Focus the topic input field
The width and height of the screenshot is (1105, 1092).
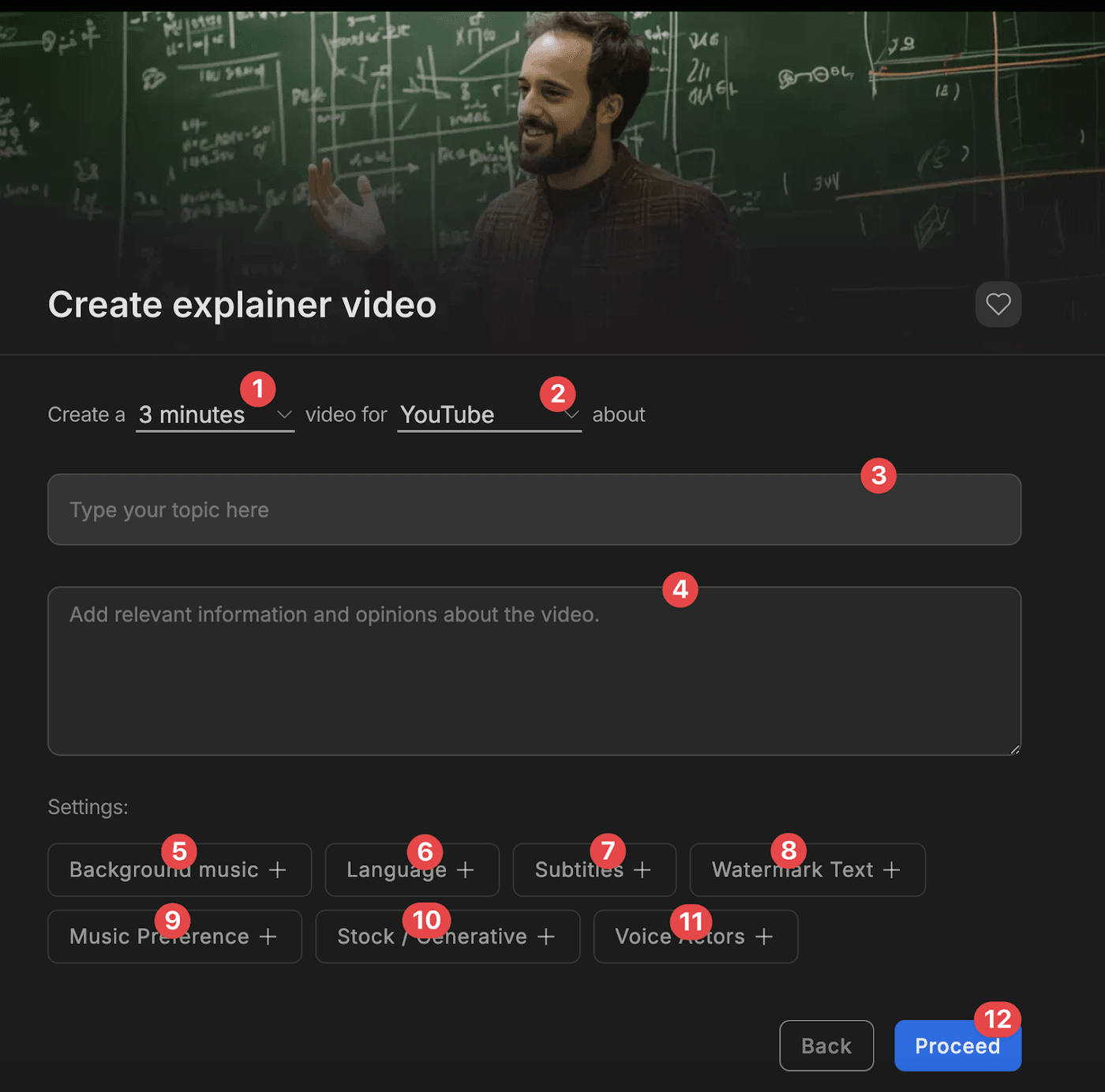pos(534,509)
